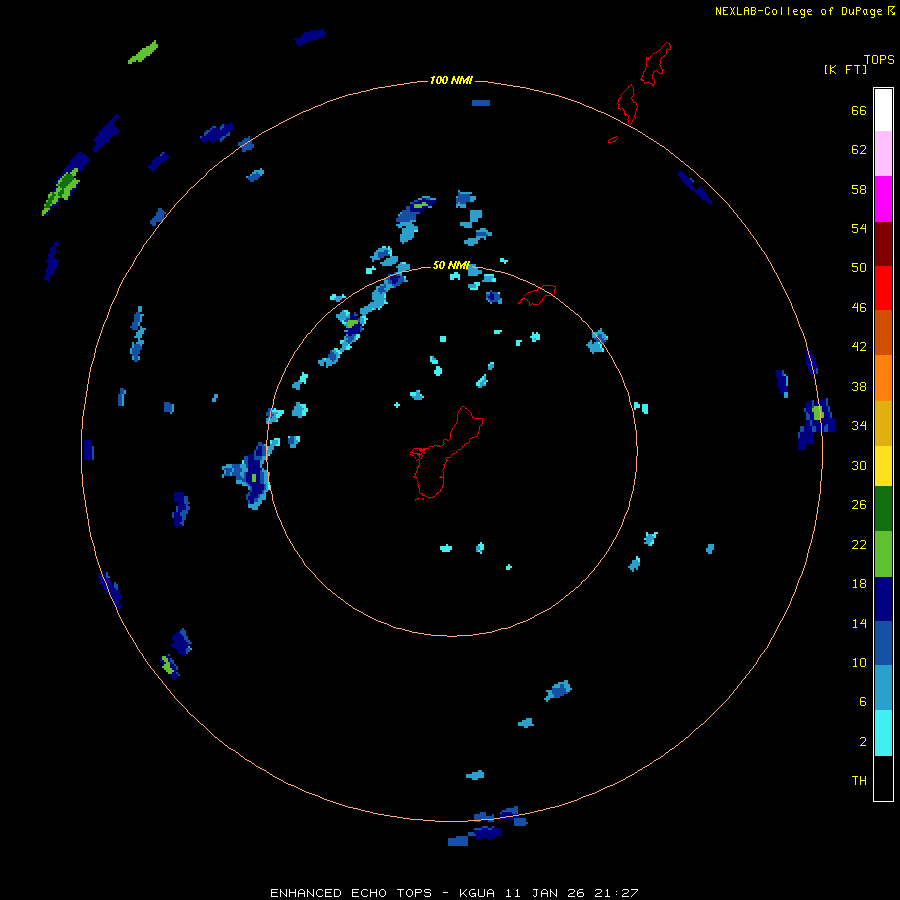Click the Guam island outline at radar center
The width and height of the screenshot is (900, 900).
point(446,453)
